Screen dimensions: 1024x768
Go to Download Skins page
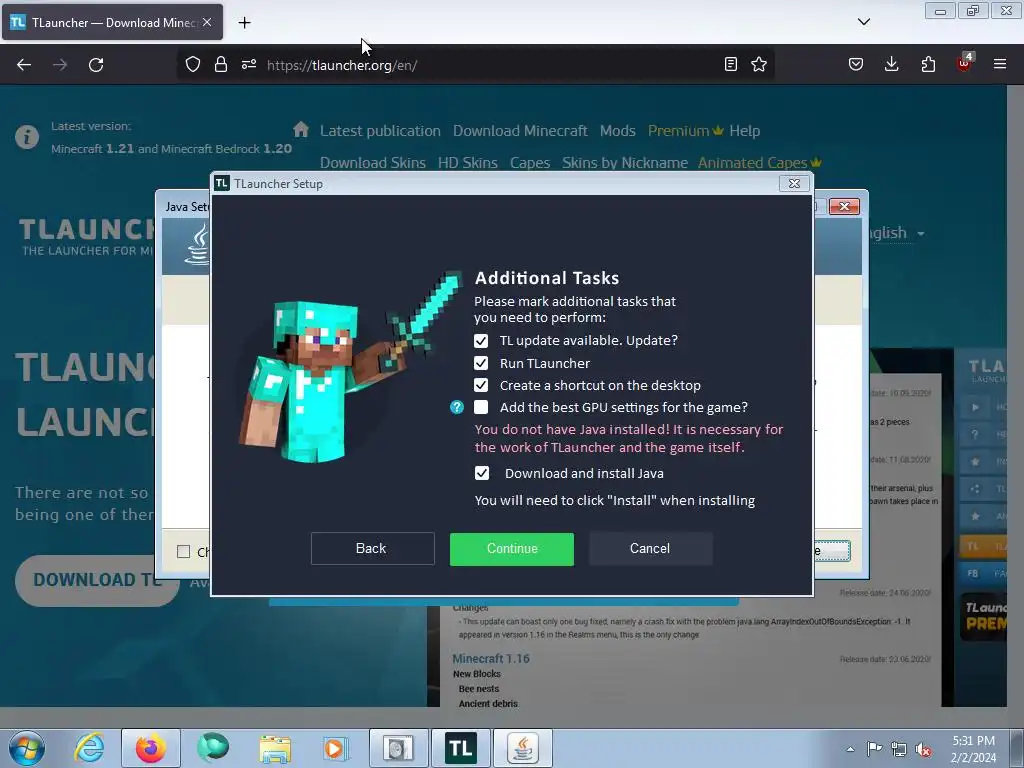(373, 163)
